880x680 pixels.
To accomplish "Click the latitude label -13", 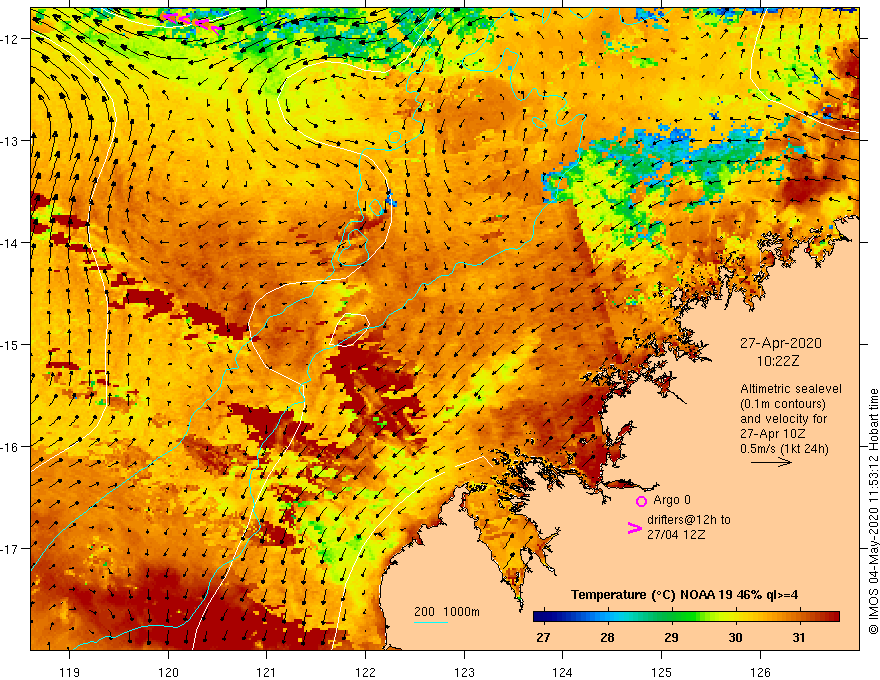I will tap(10, 141).
